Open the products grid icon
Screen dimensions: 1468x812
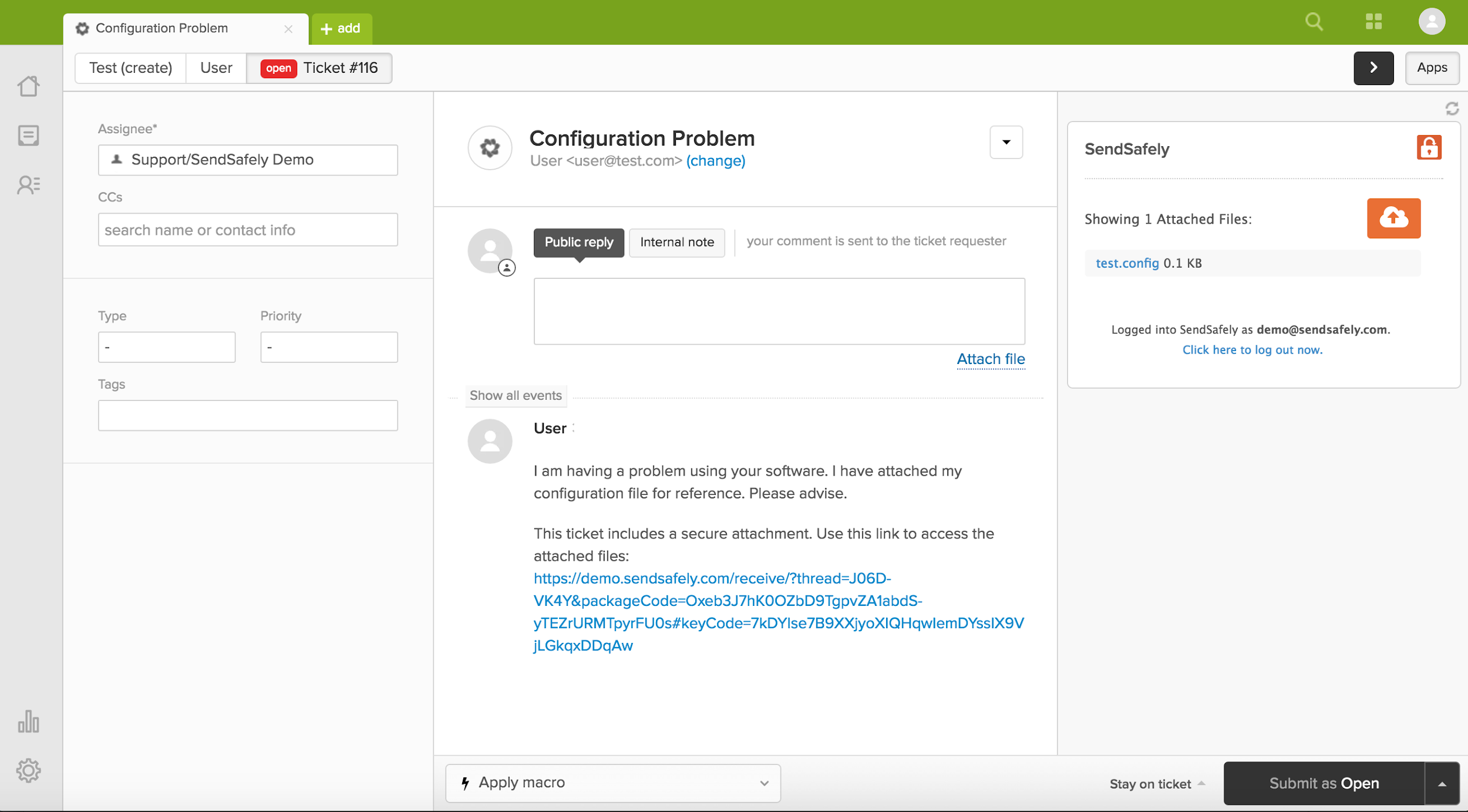(x=1373, y=22)
